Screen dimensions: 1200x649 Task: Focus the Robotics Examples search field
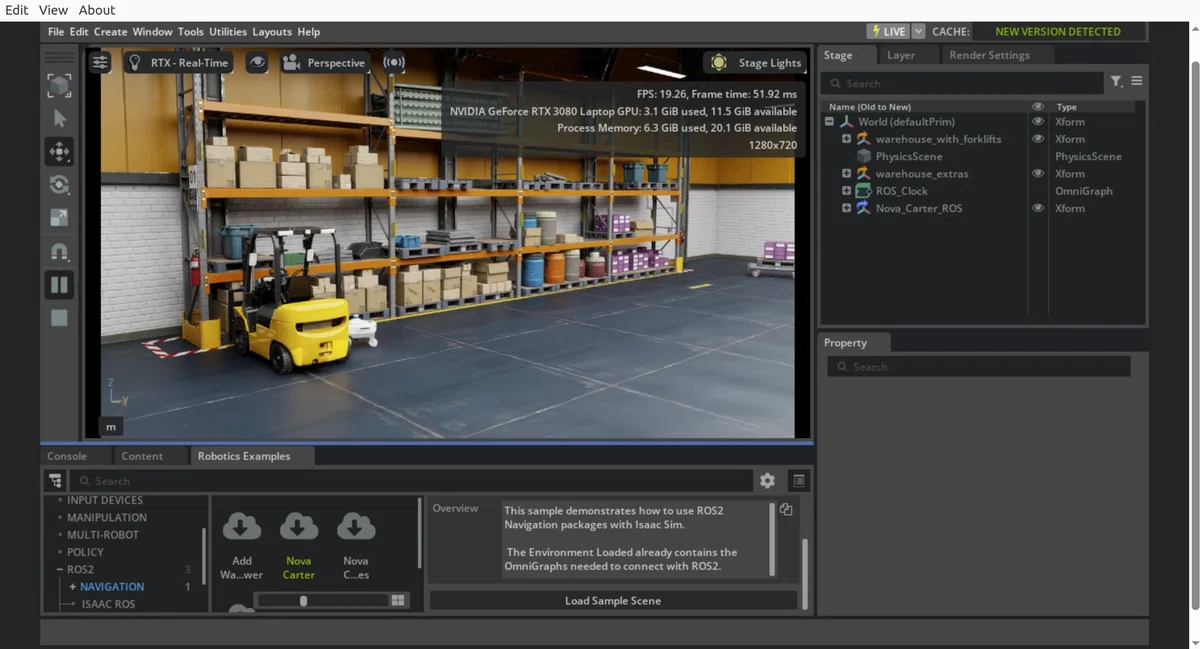410,481
